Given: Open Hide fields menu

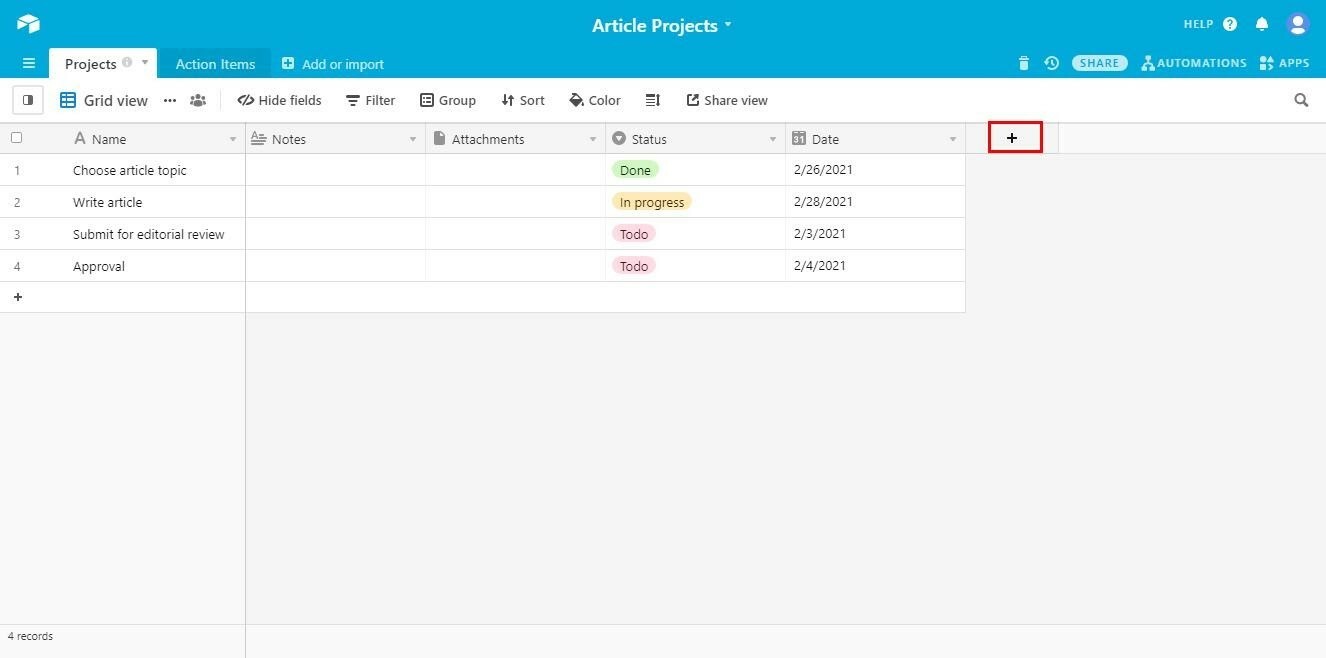Looking at the screenshot, I should [279, 100].
